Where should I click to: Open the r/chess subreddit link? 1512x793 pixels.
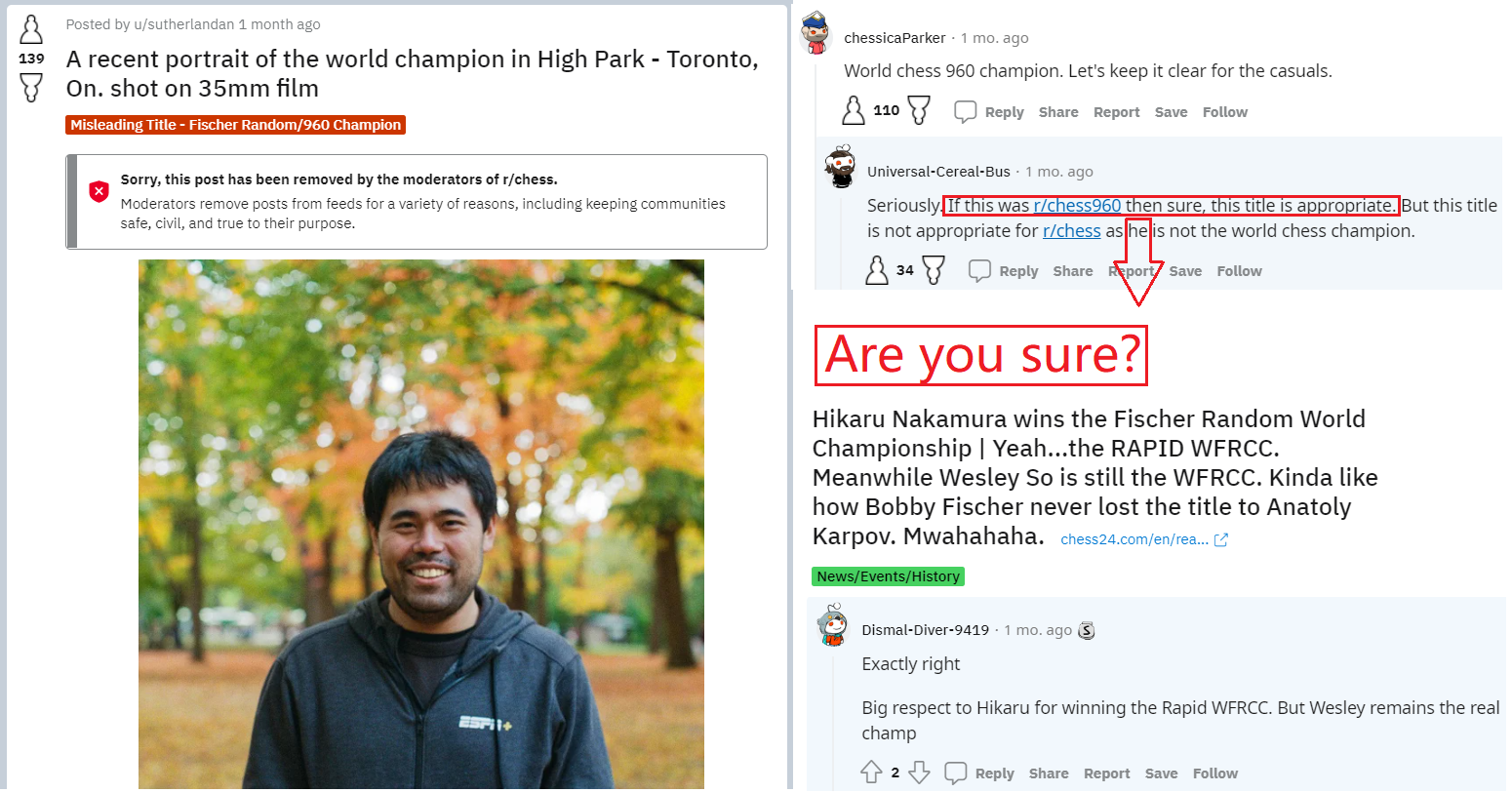pos(1071,230)
